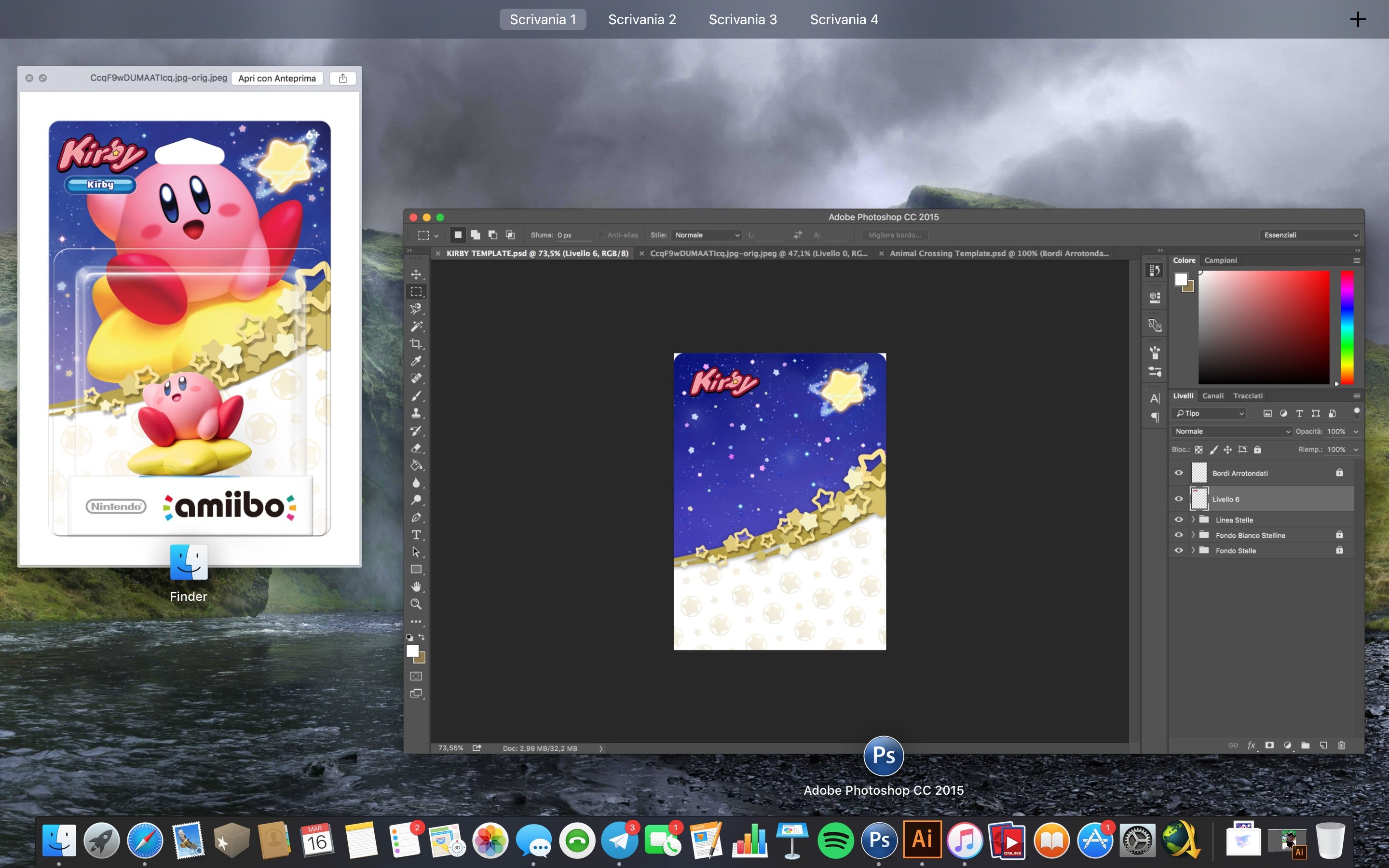This screenshot has height=868, width=1389.
Task: Hide the Fondo Bianco Stelline group
Action: point(1178,535)
